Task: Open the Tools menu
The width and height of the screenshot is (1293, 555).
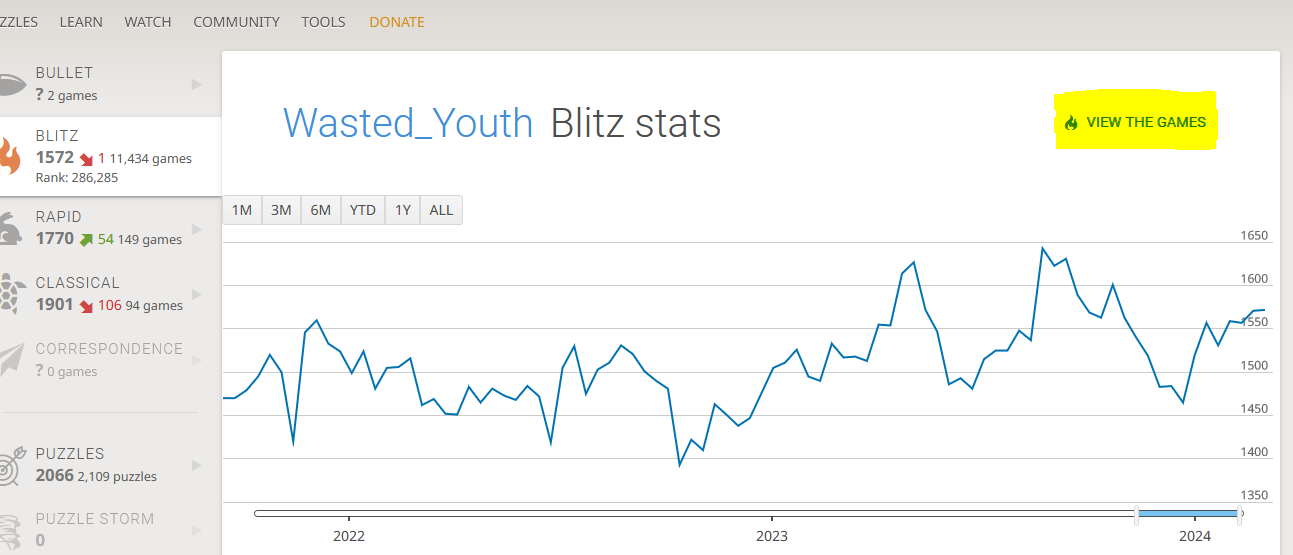Action: coord(323,22)
